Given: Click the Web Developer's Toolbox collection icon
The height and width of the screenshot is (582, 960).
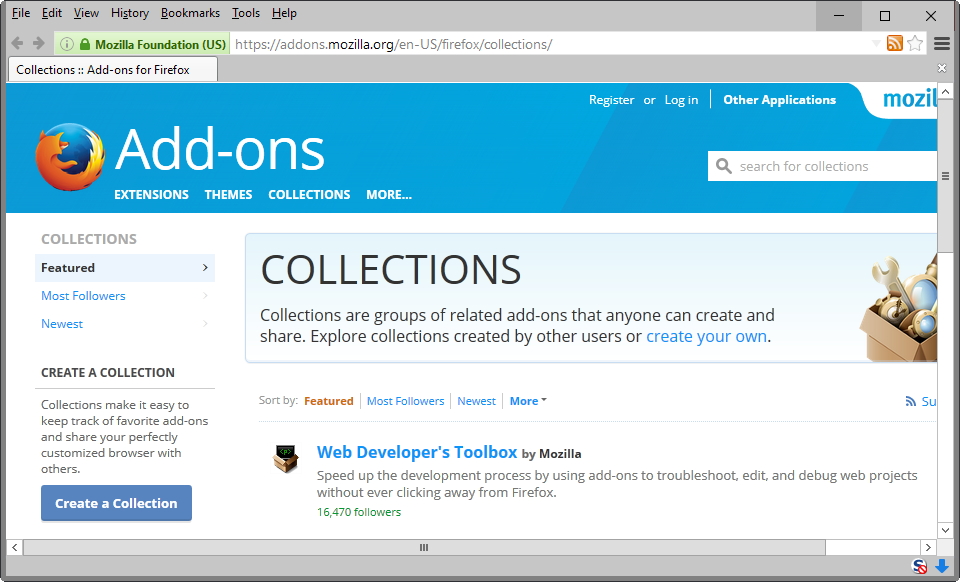Looking at the screenshot, I should [x=285, y=458].
